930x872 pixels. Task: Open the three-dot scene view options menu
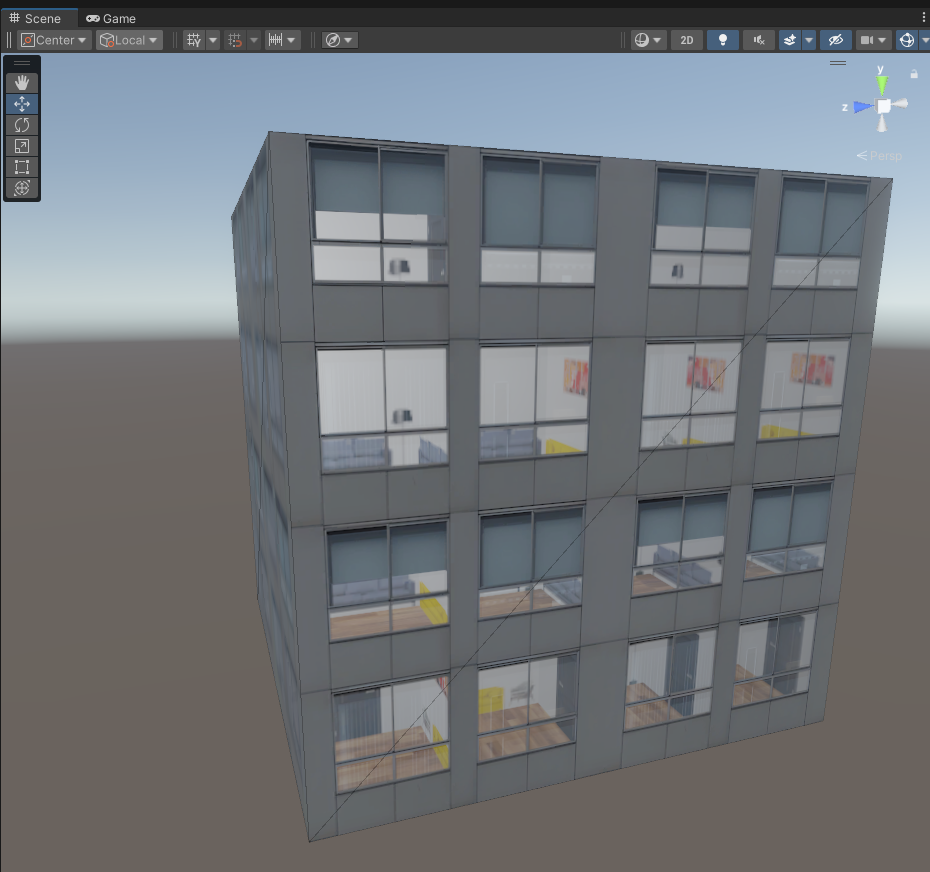pos(923,18)
